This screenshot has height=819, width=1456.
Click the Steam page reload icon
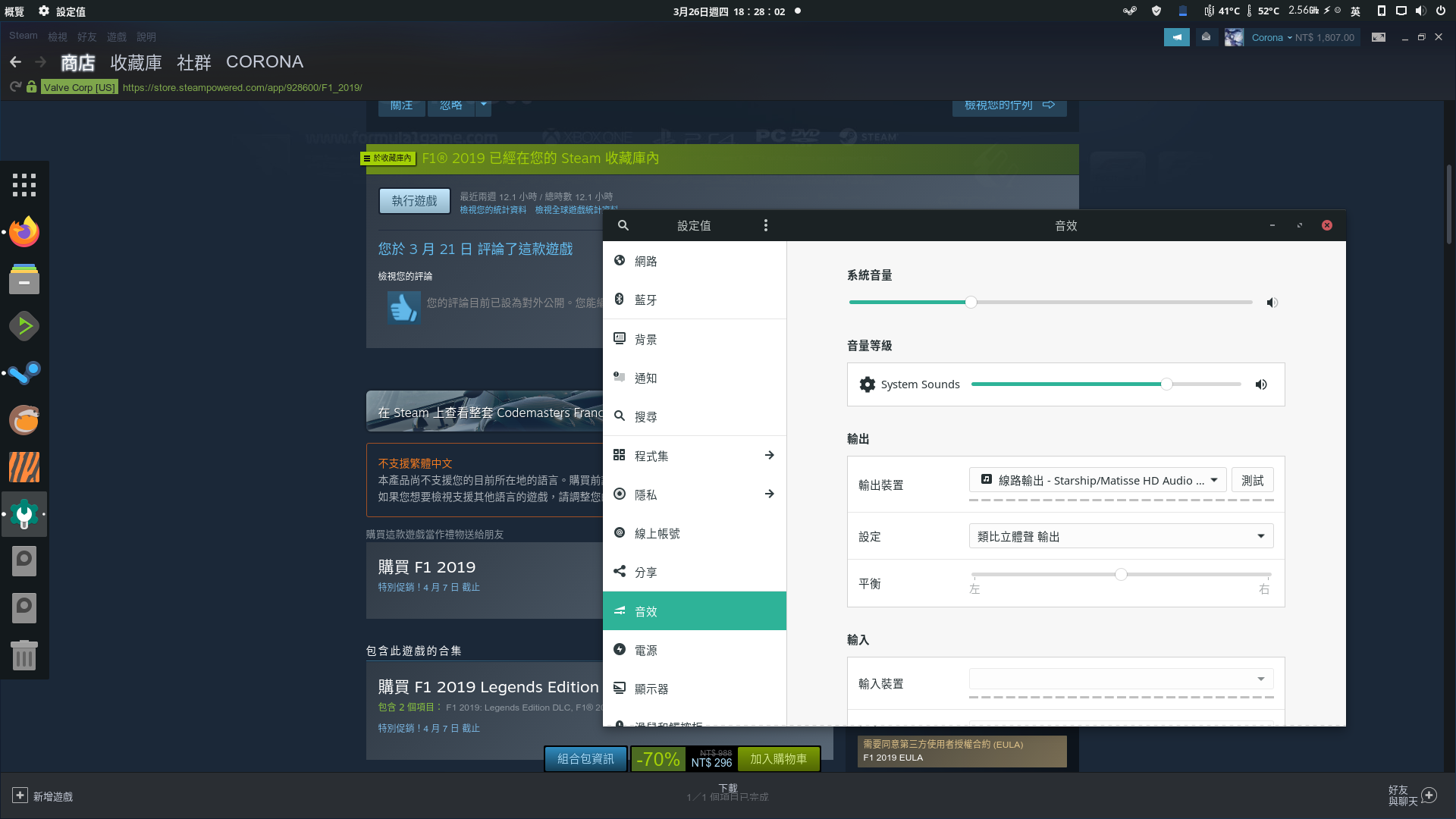[15, 87]
